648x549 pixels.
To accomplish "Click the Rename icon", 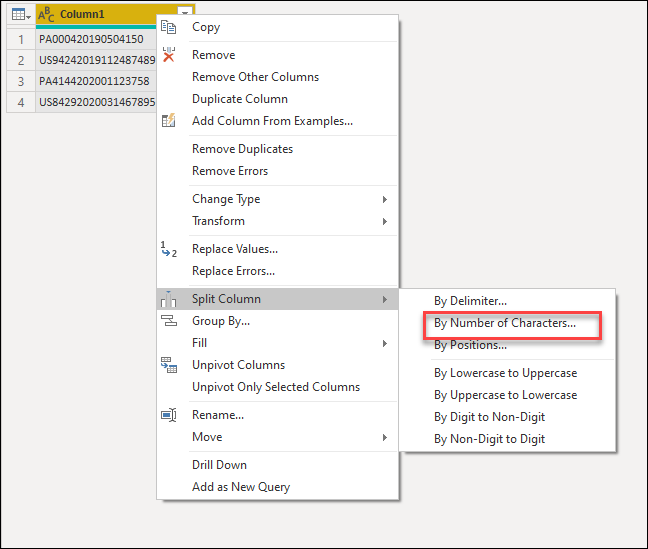I will tap(169, 415).
